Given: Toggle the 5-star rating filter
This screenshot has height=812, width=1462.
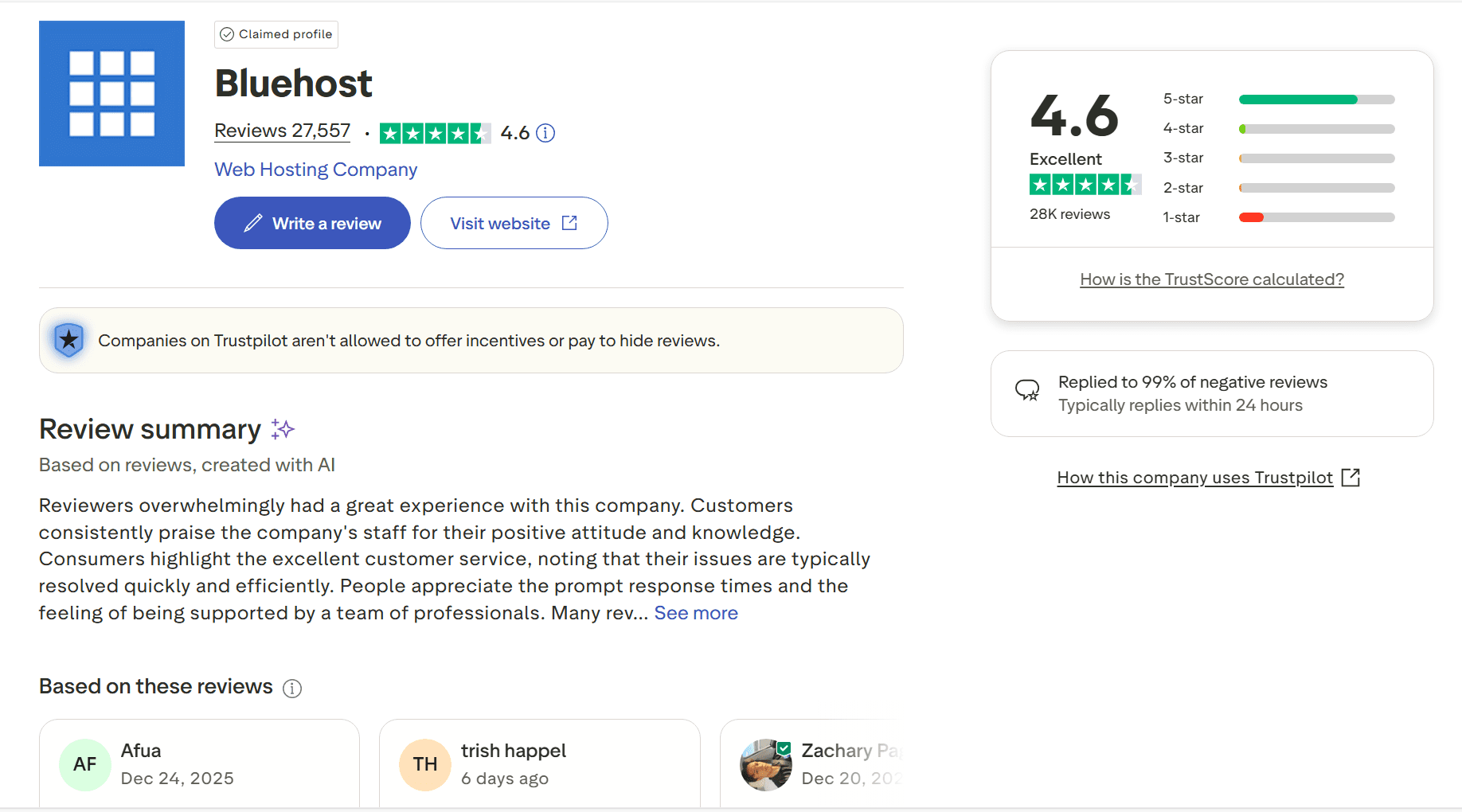Looking at the screenshot, I should coord(1315,99).
